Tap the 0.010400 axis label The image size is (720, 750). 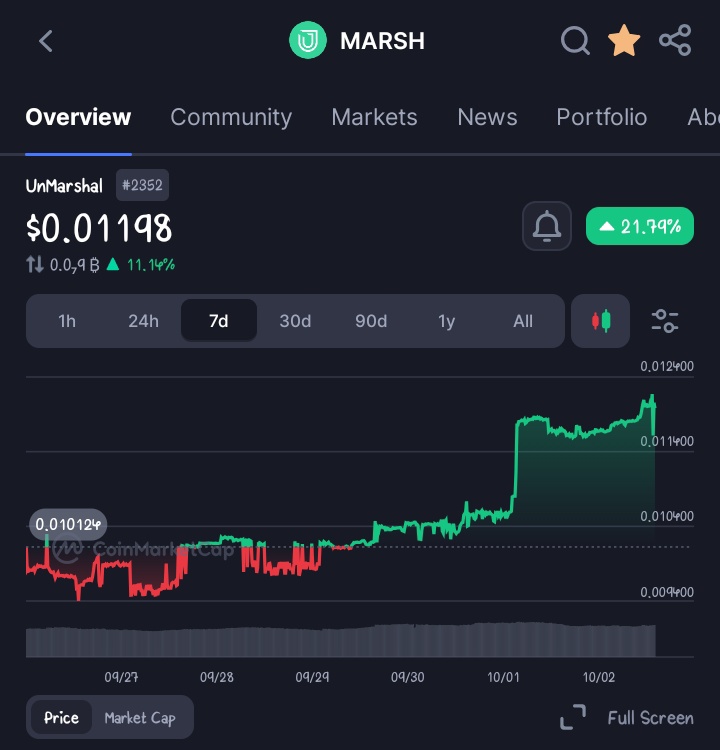[x=667, y=516]
